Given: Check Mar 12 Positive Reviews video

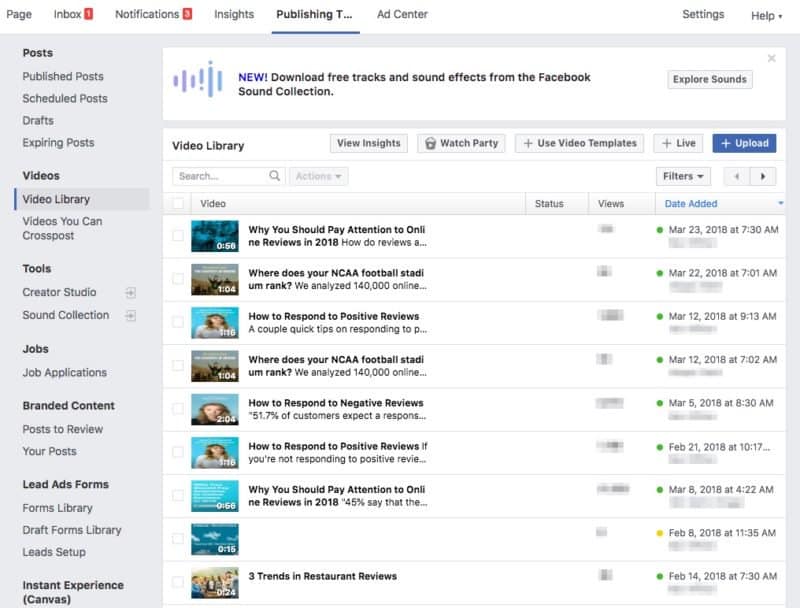Looking at the screenshot, I should pyautogui.click(x=178, y=322).
